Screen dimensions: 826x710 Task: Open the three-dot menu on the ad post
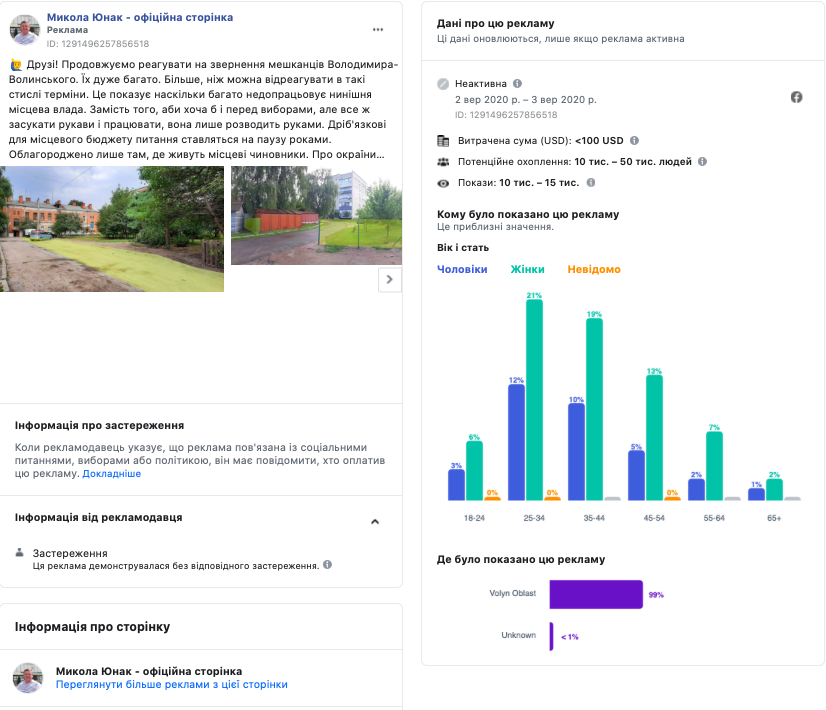pos(377,29)
